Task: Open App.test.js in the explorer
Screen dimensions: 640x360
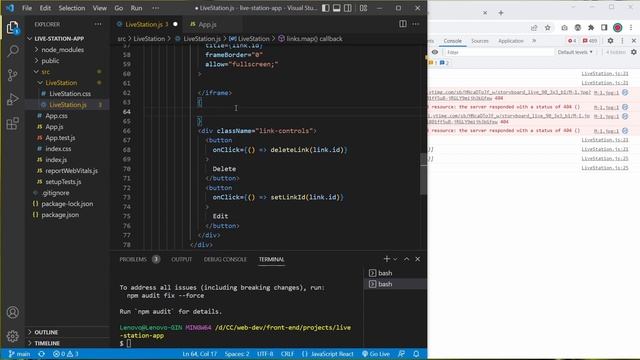Action: [60, 138]
